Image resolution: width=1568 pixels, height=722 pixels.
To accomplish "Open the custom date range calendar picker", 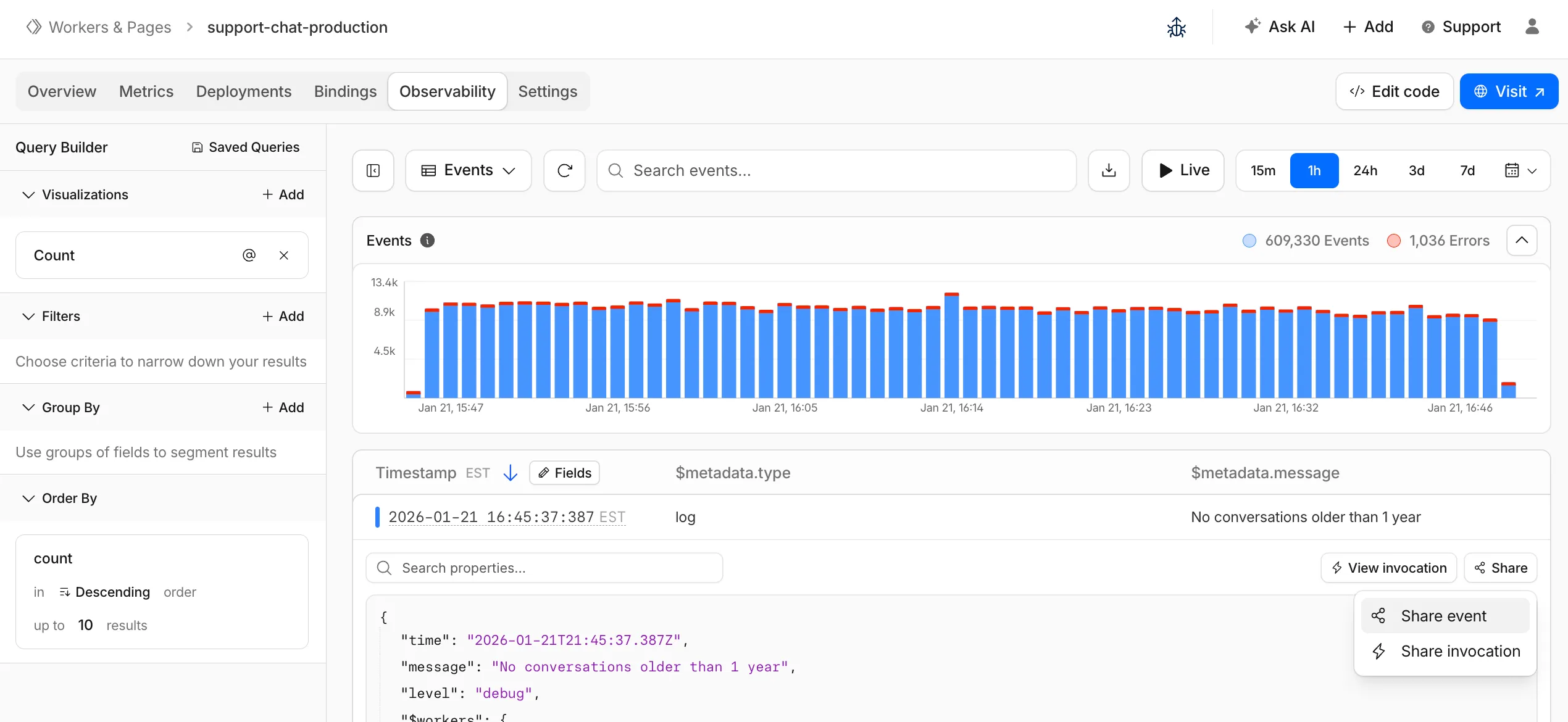I will click(1520, 170).
